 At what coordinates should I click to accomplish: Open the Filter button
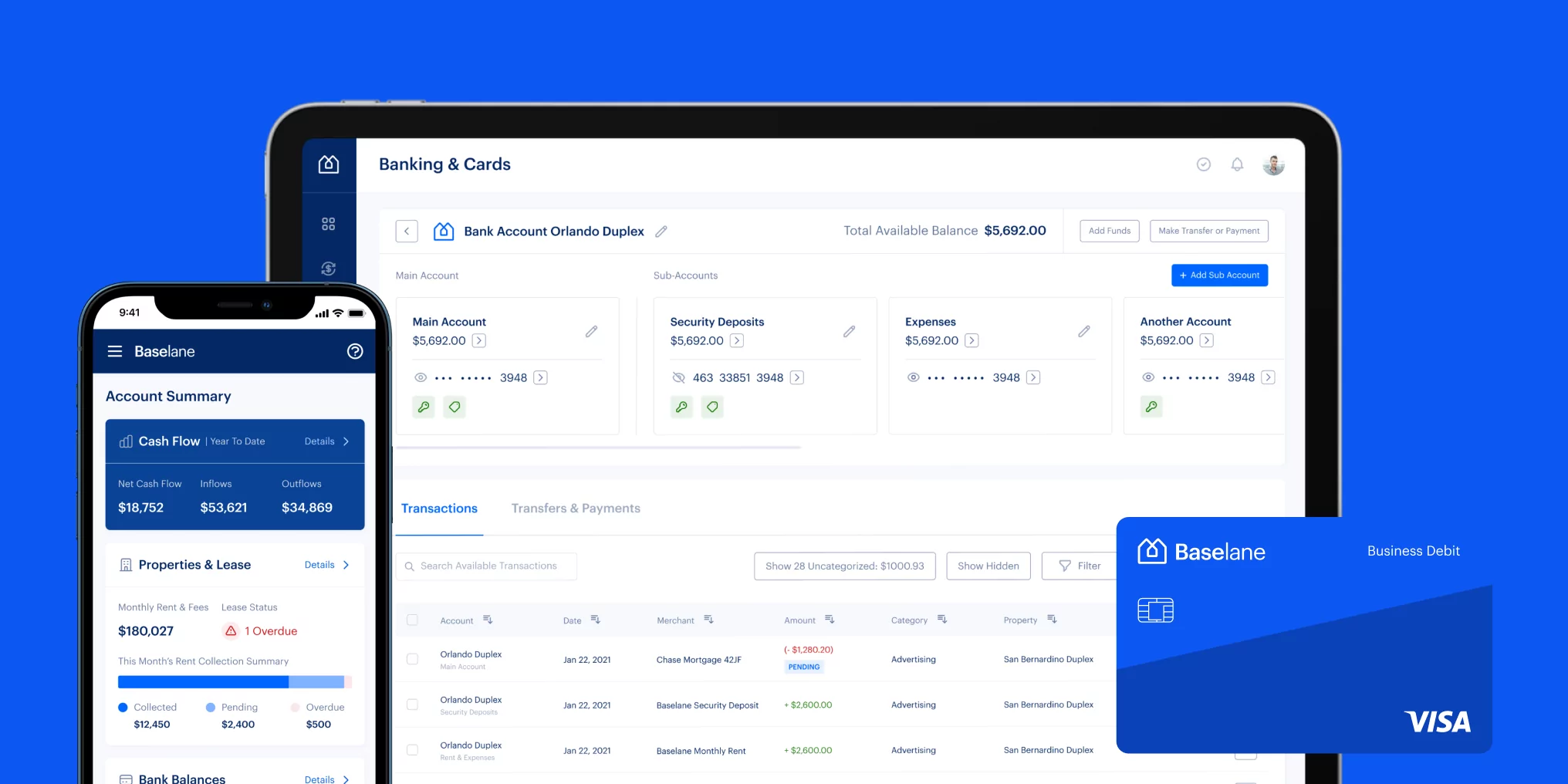1079,566
